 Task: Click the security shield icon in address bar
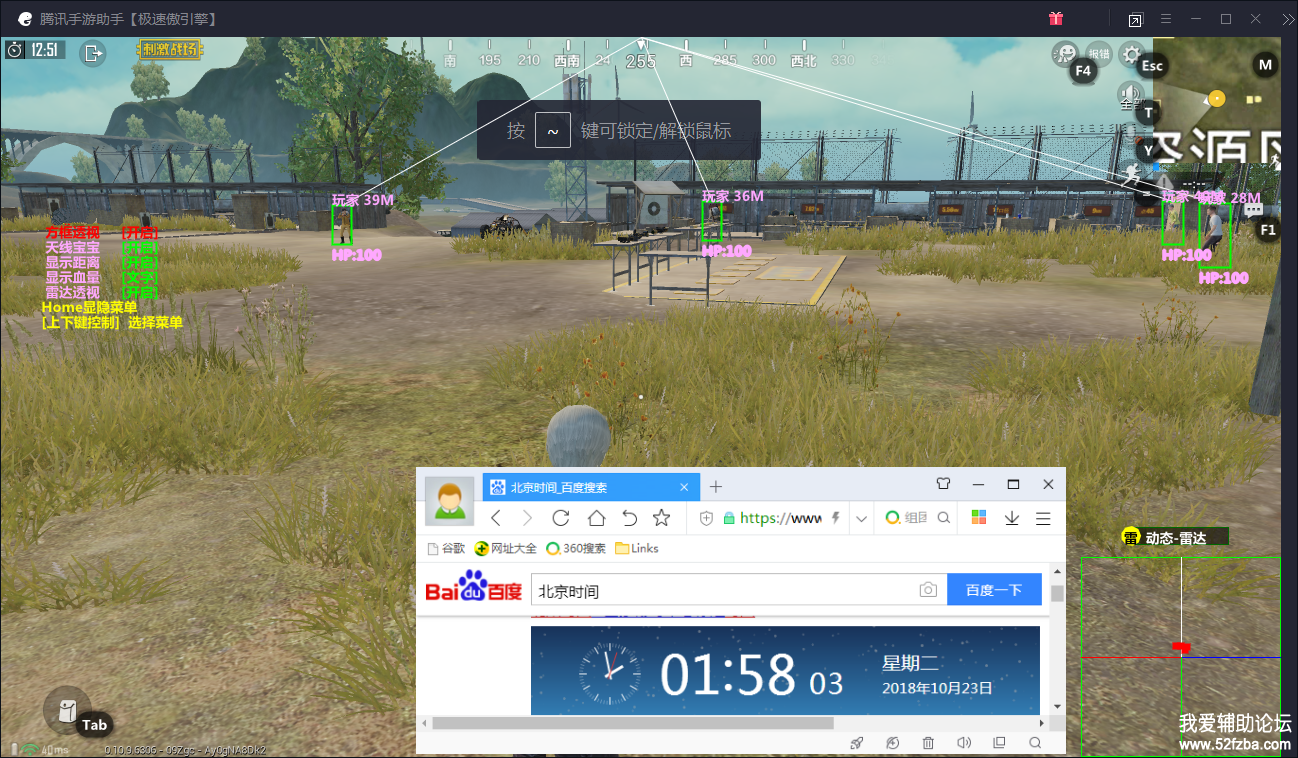click(707, 518)
